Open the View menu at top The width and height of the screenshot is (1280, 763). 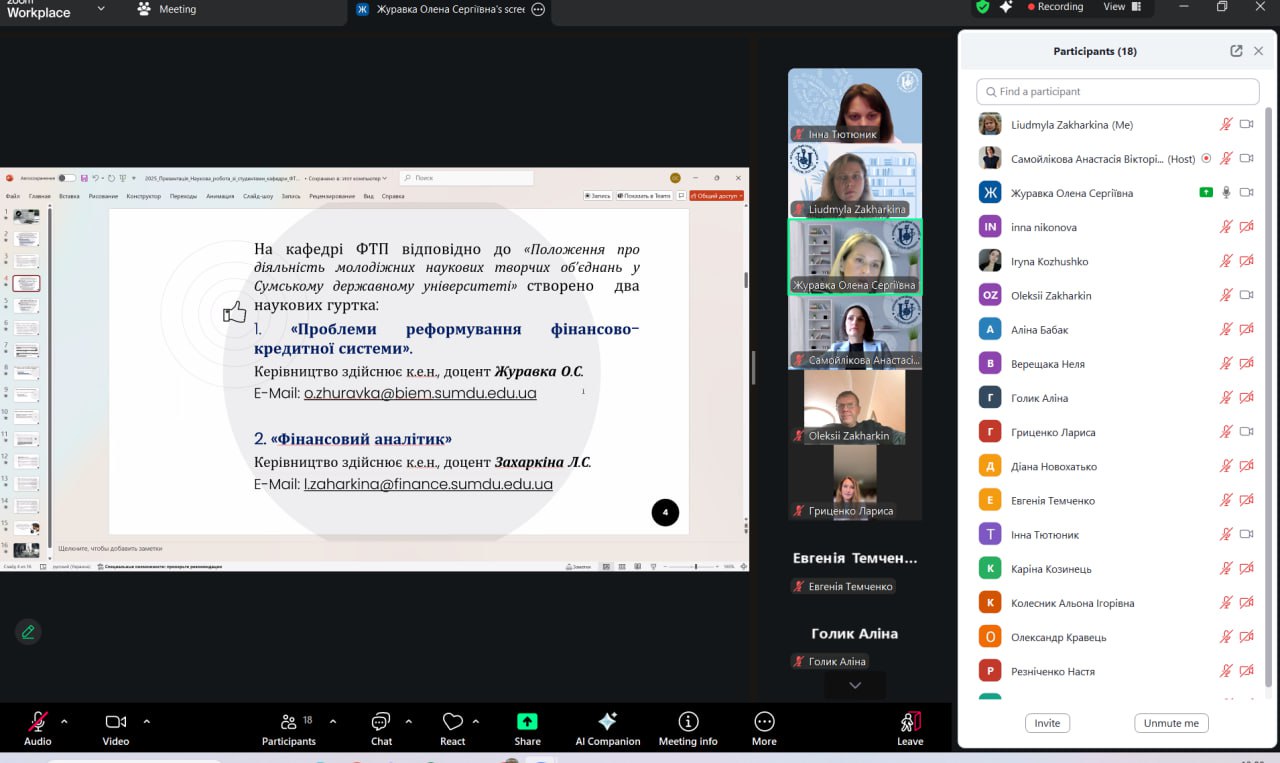point(1114,7)
